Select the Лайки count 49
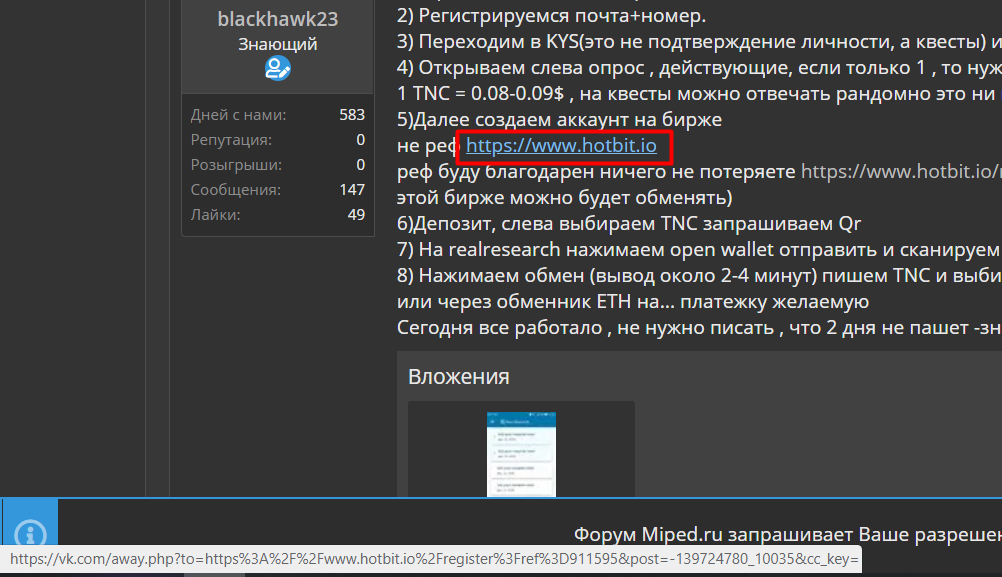The width and height of the screenshot is (1002, 577). pos(356,215)
